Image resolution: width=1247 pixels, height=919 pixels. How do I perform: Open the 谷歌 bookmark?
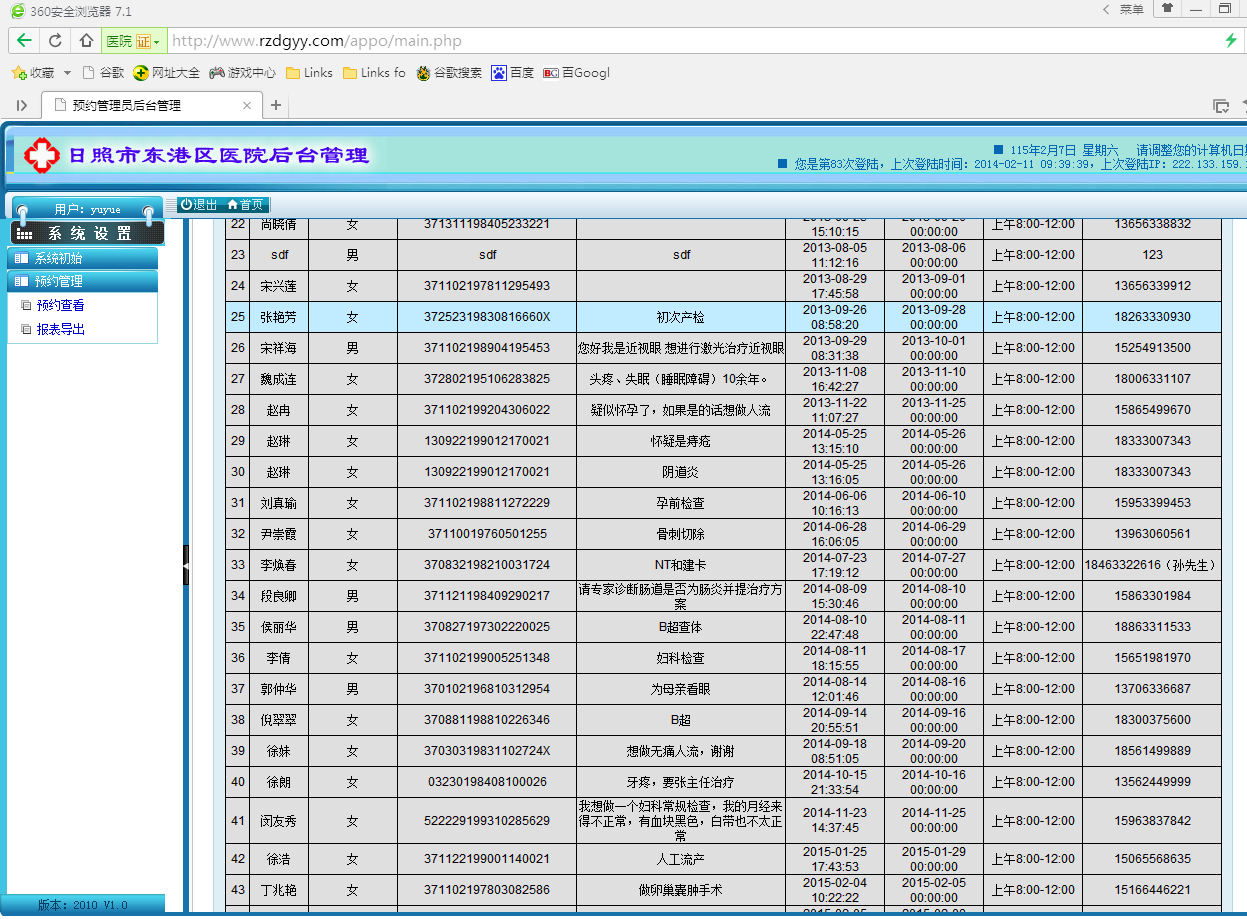(x=104, y=73)
